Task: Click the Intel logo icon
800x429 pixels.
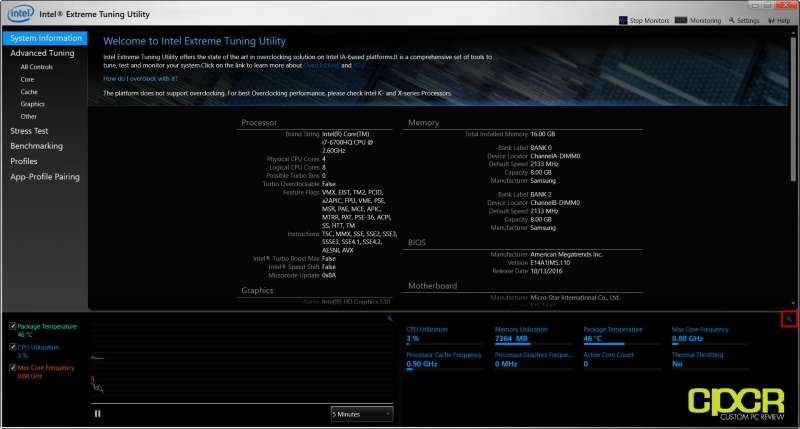Action: 20,14
